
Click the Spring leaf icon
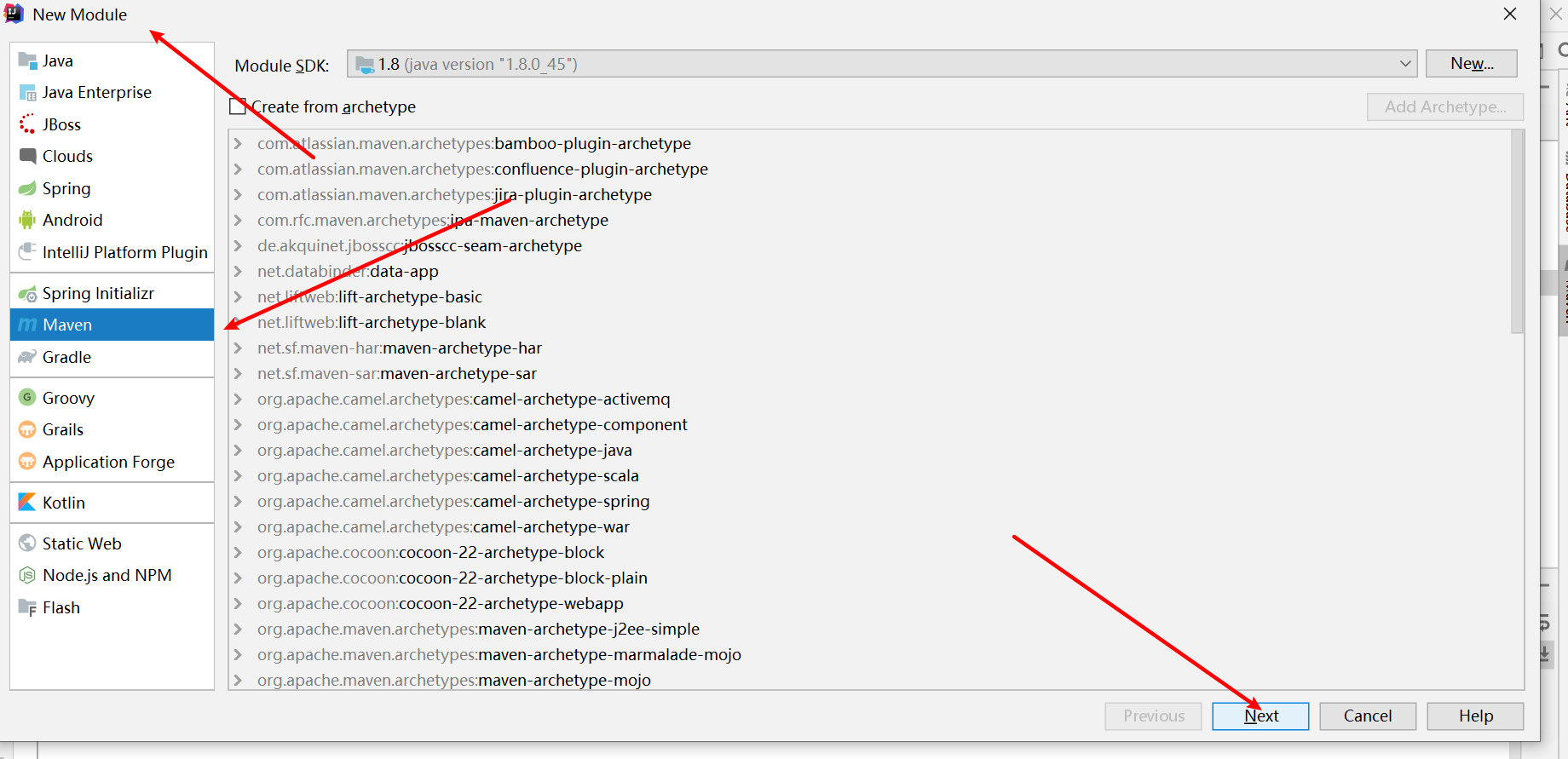tap(27, 188)
